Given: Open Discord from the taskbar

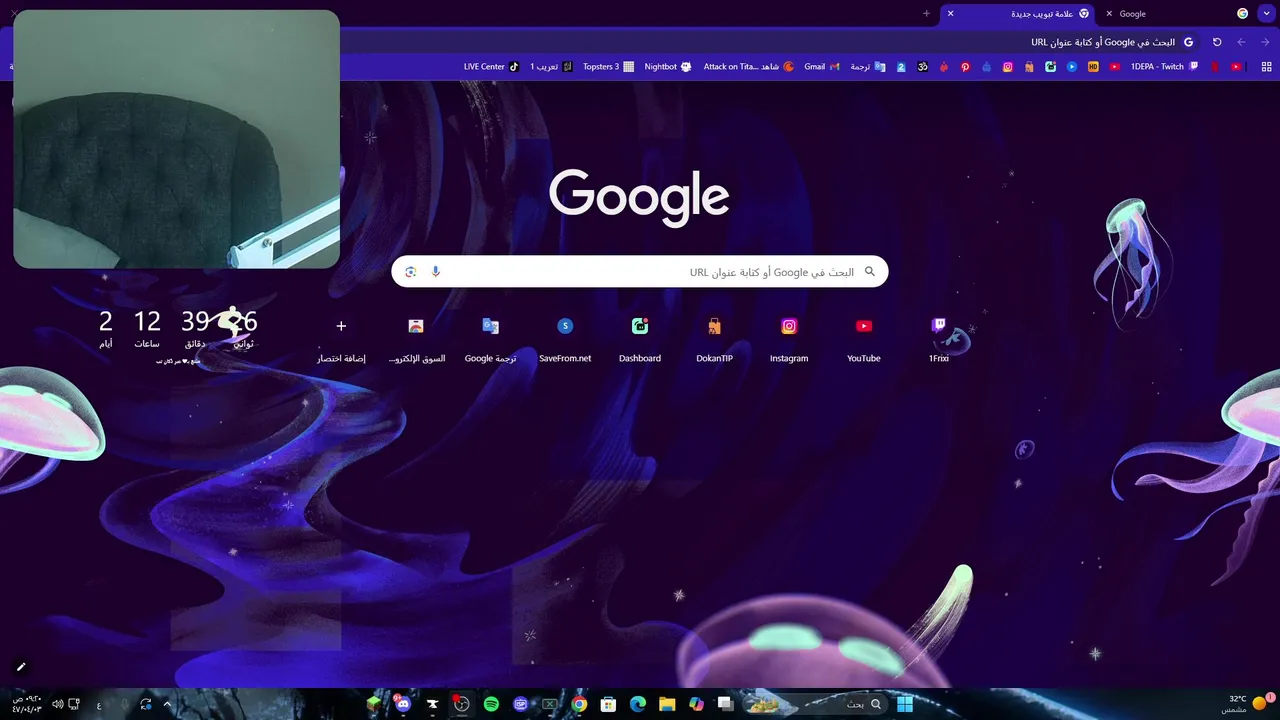Looking at the screenshot, I should pos(403,704).
